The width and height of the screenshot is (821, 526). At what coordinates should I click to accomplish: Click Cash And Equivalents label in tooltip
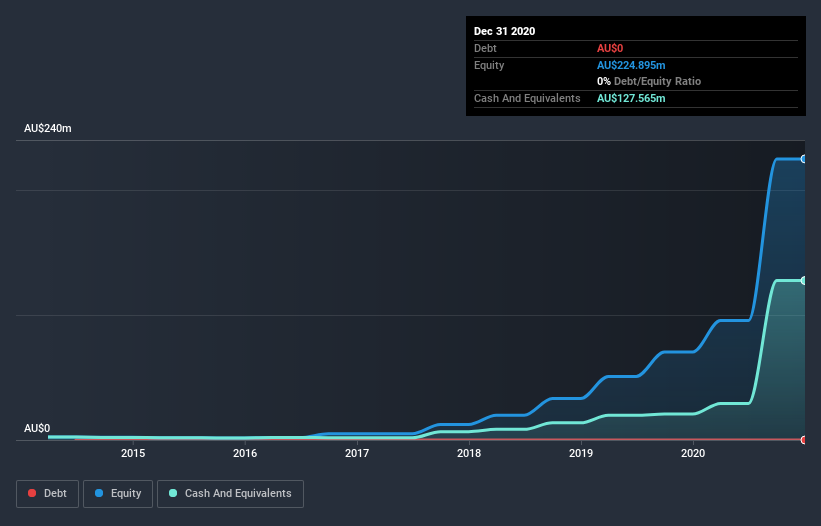(527, 98)
